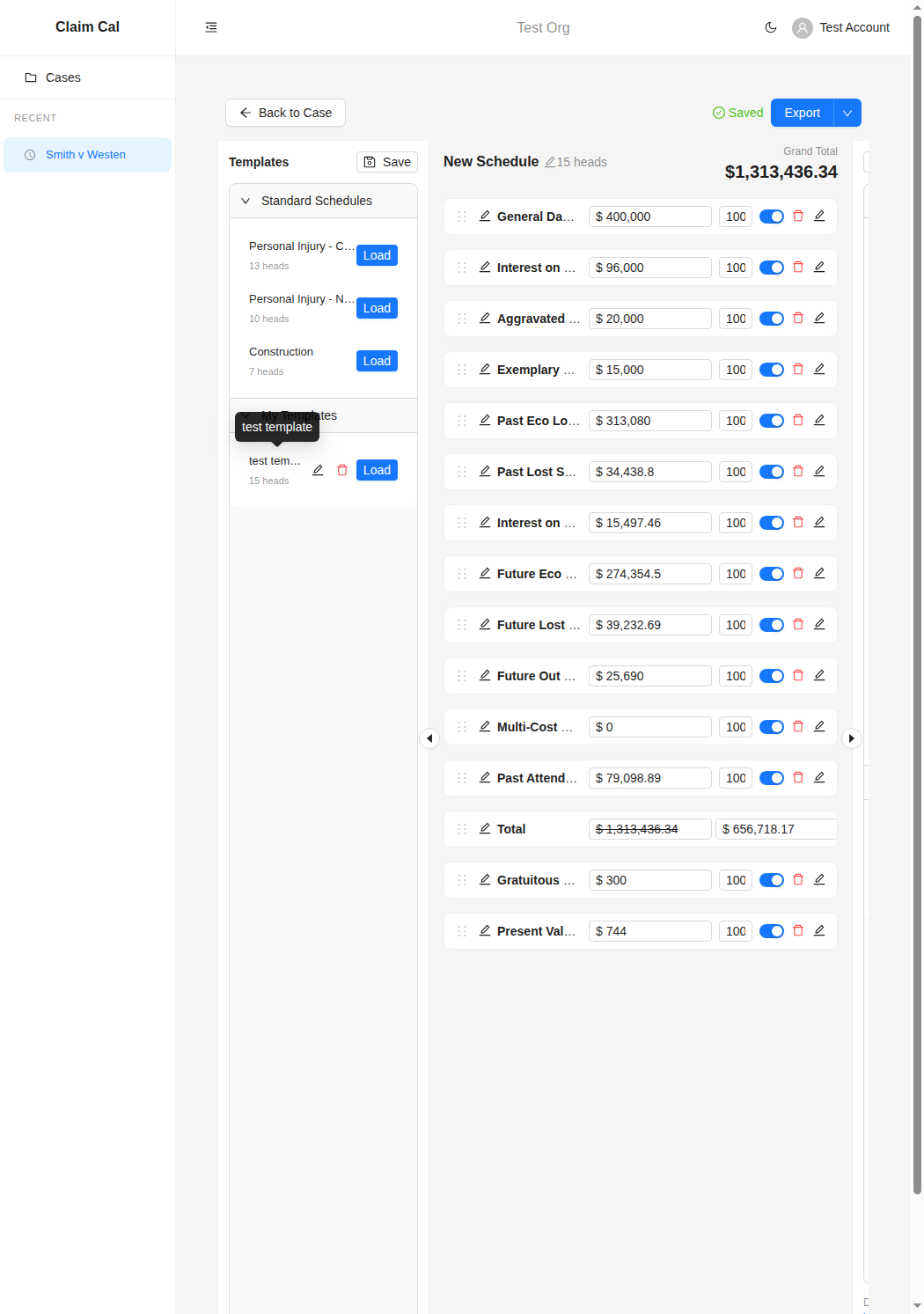Rename New Schedule via its pencil icon

coord(550,161)
